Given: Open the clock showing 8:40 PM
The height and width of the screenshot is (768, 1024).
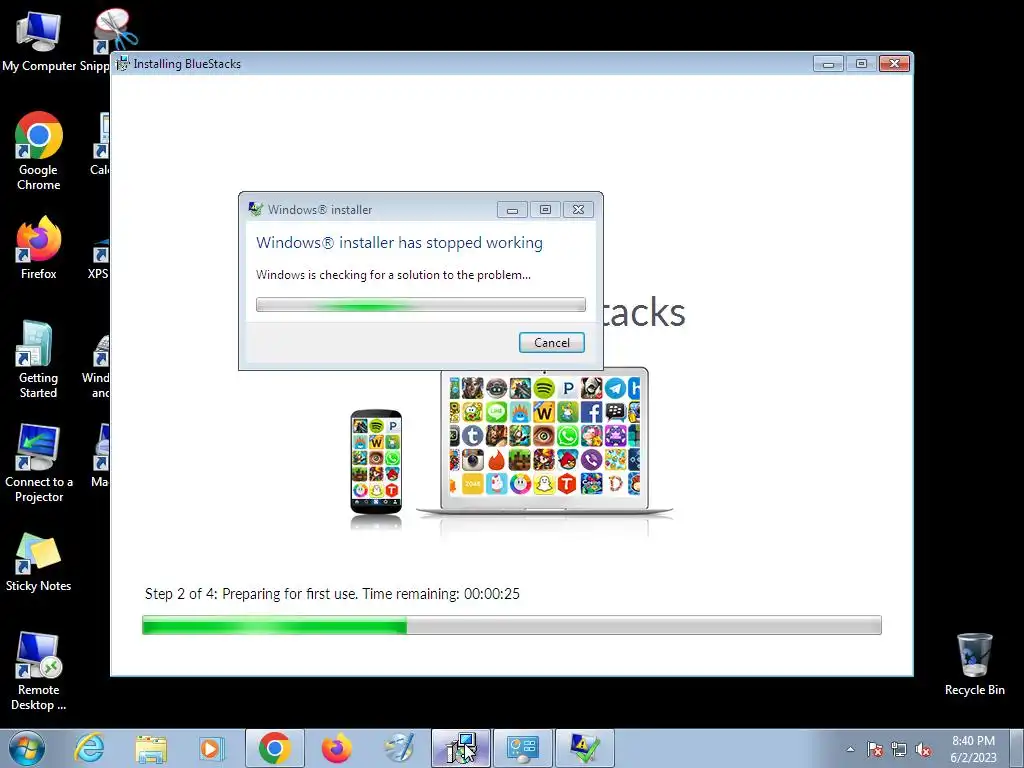Looking at the screenshot, I should coord(973,749).
